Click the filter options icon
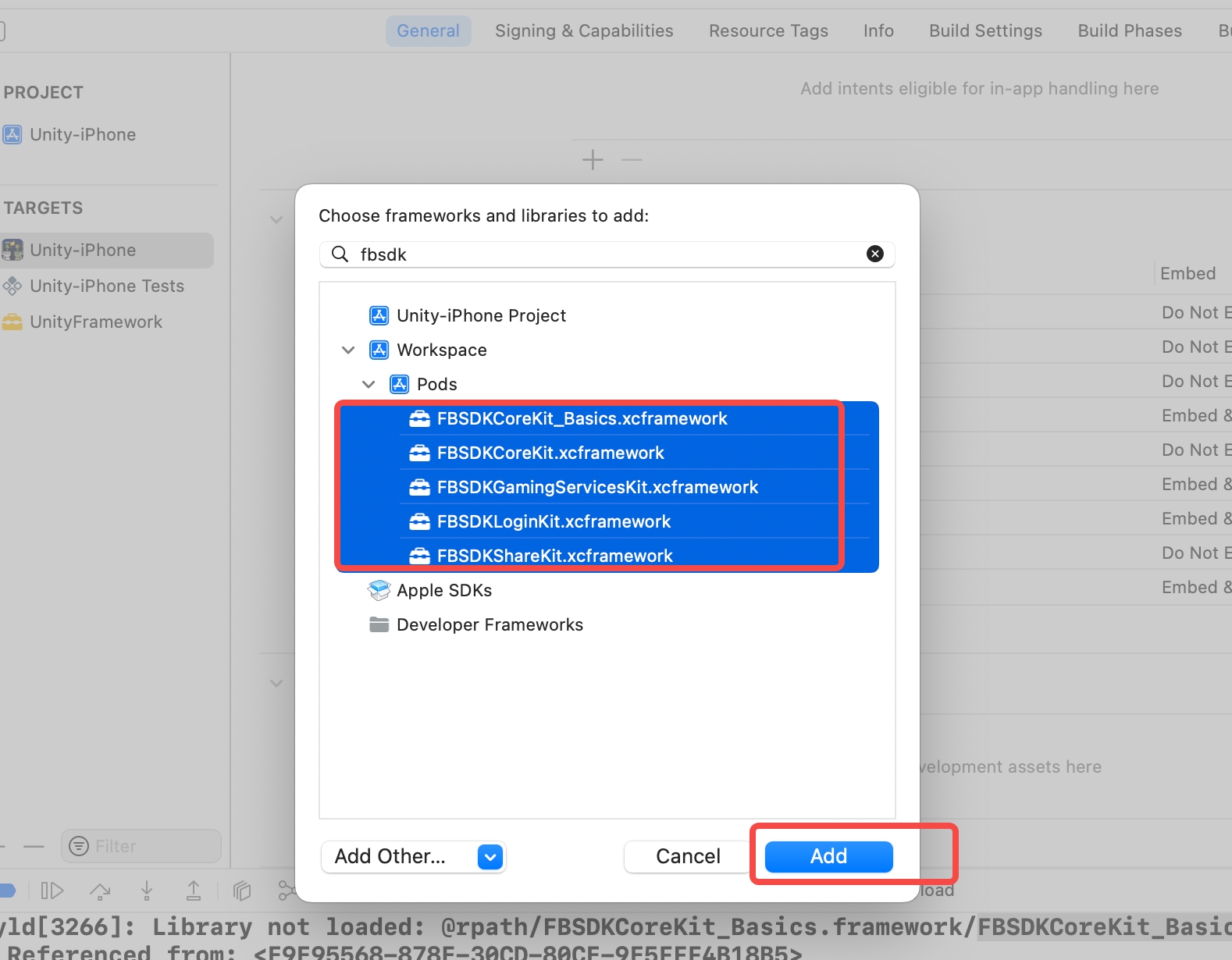This screenshot has width=1232, height=960. 79,846
